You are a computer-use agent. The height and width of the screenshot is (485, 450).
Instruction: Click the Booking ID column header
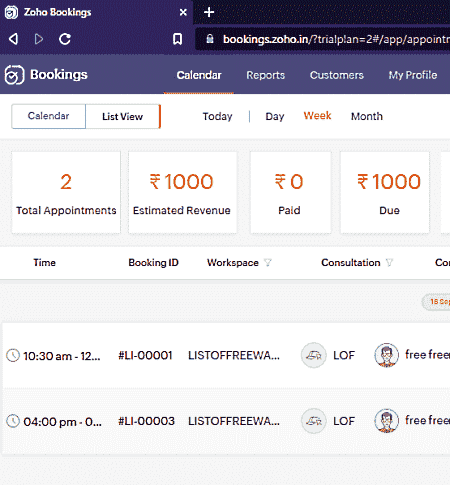[x=153, y=263]
